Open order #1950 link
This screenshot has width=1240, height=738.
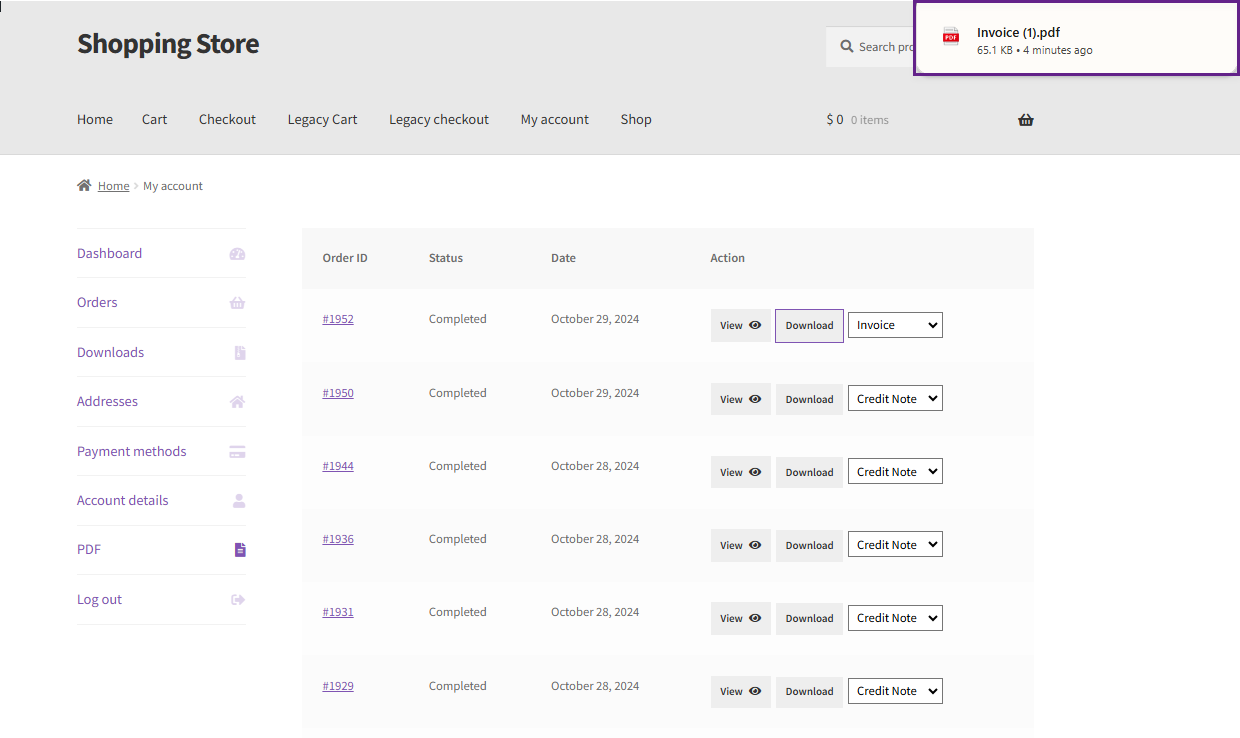[x=338, y=393]
